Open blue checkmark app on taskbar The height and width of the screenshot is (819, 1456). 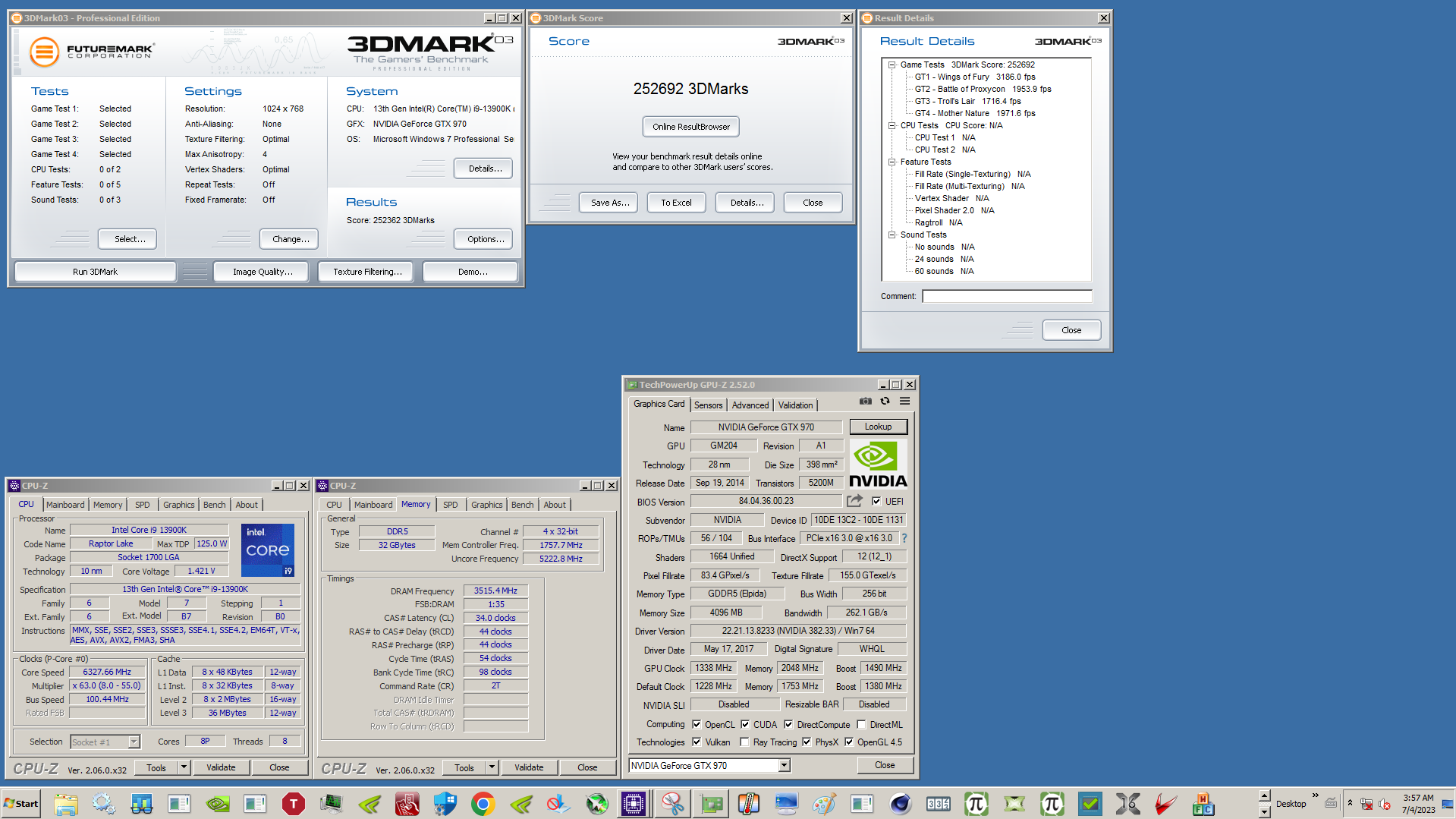1090,803
